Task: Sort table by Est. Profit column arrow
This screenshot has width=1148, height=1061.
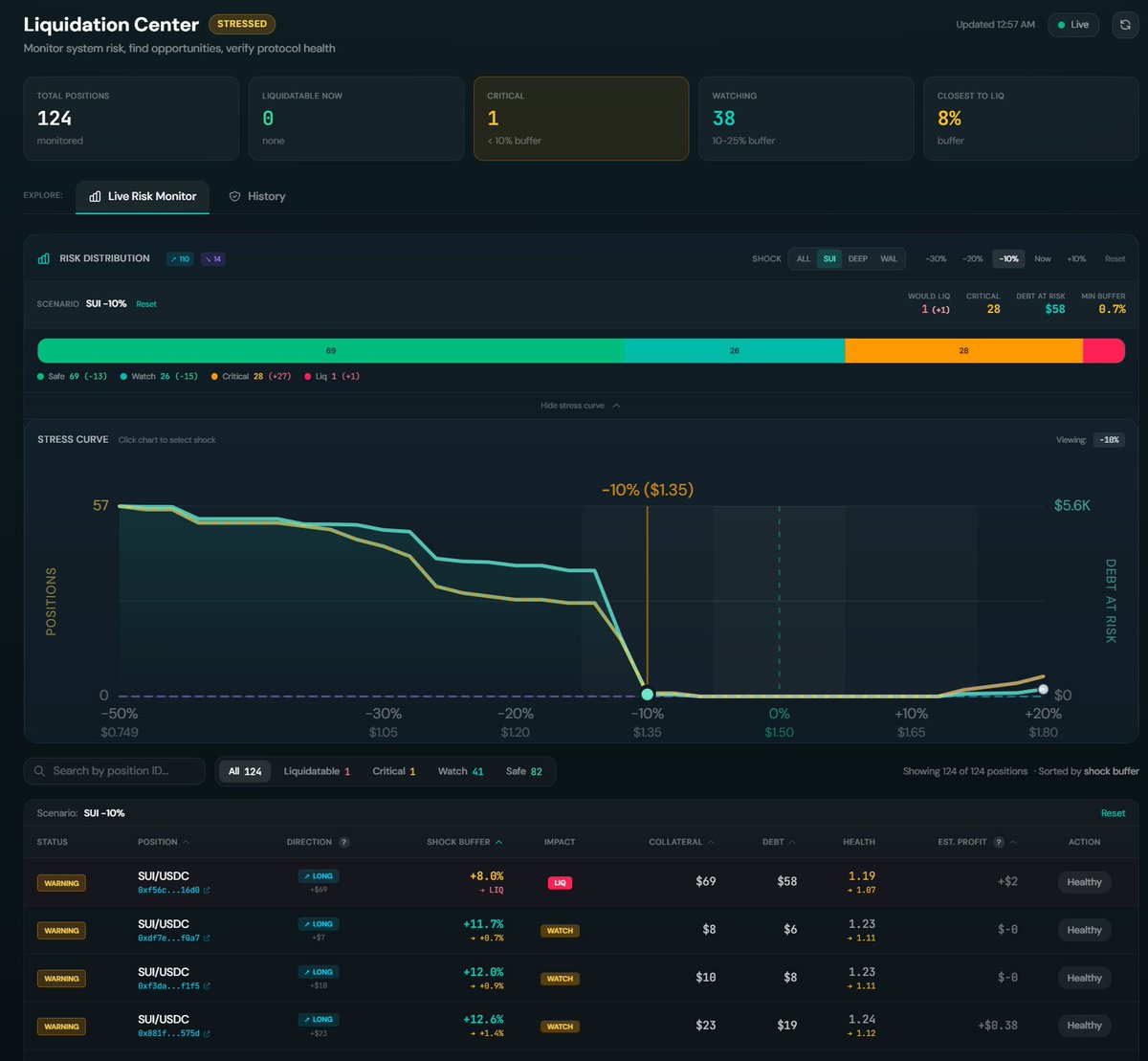Action: coord(1013,842)
